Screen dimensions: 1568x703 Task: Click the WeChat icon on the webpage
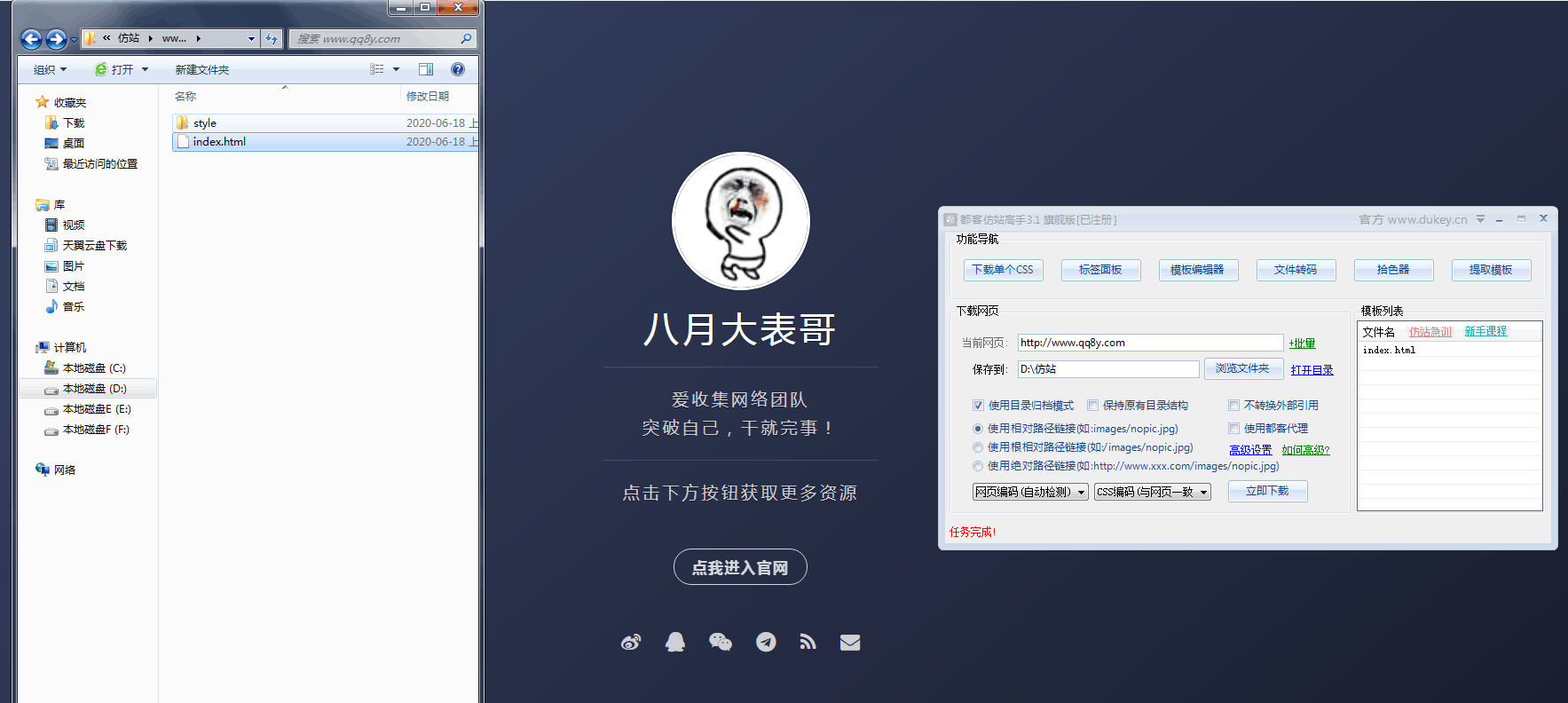tap(721, 642)
